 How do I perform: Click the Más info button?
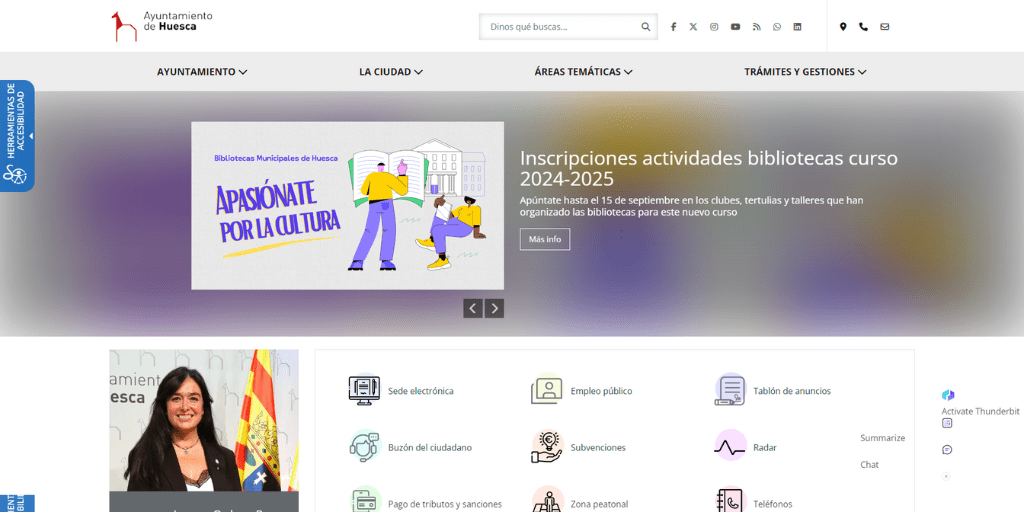545,239
